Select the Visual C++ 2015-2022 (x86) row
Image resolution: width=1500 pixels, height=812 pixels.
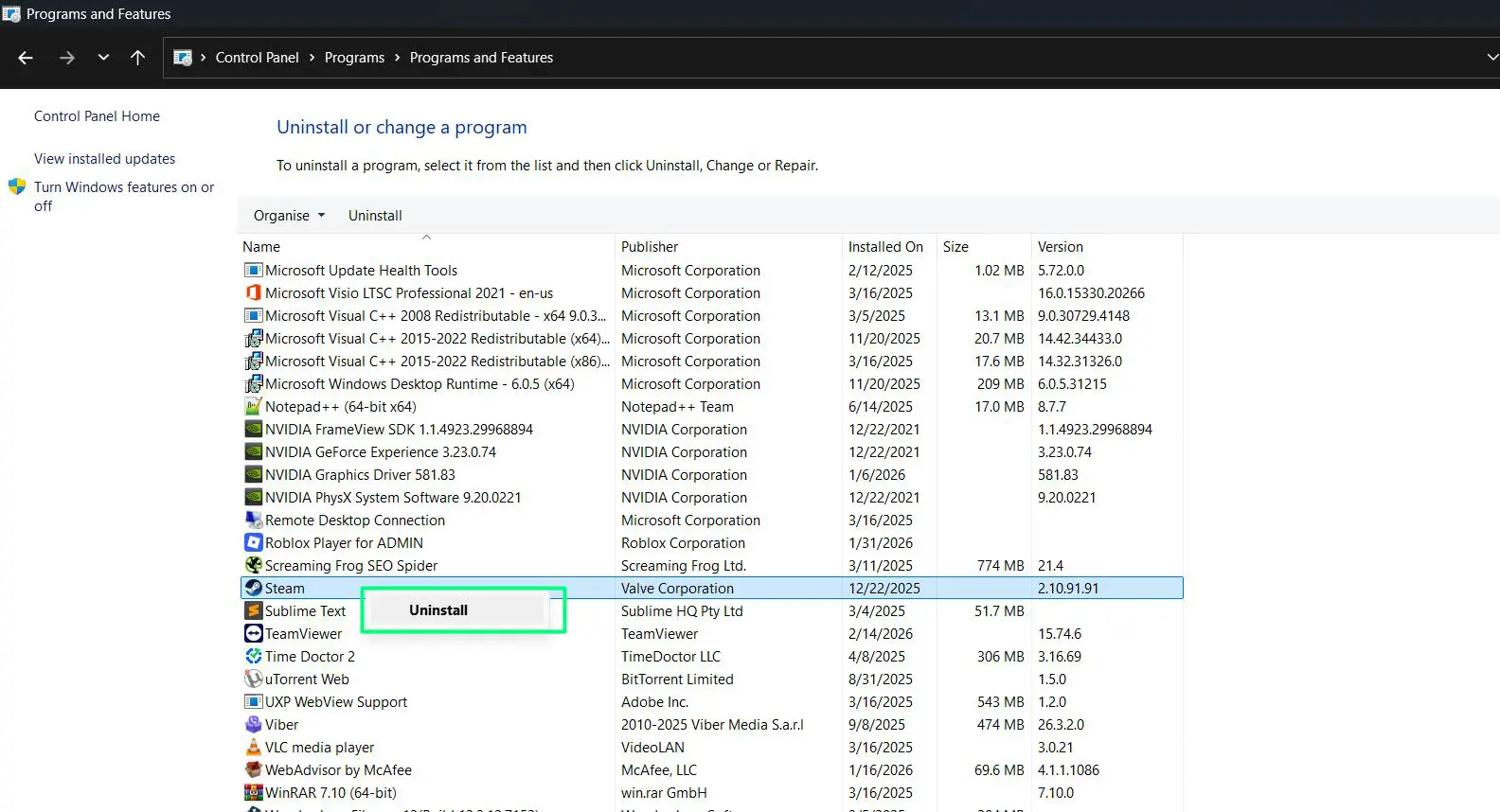(712, 361)
